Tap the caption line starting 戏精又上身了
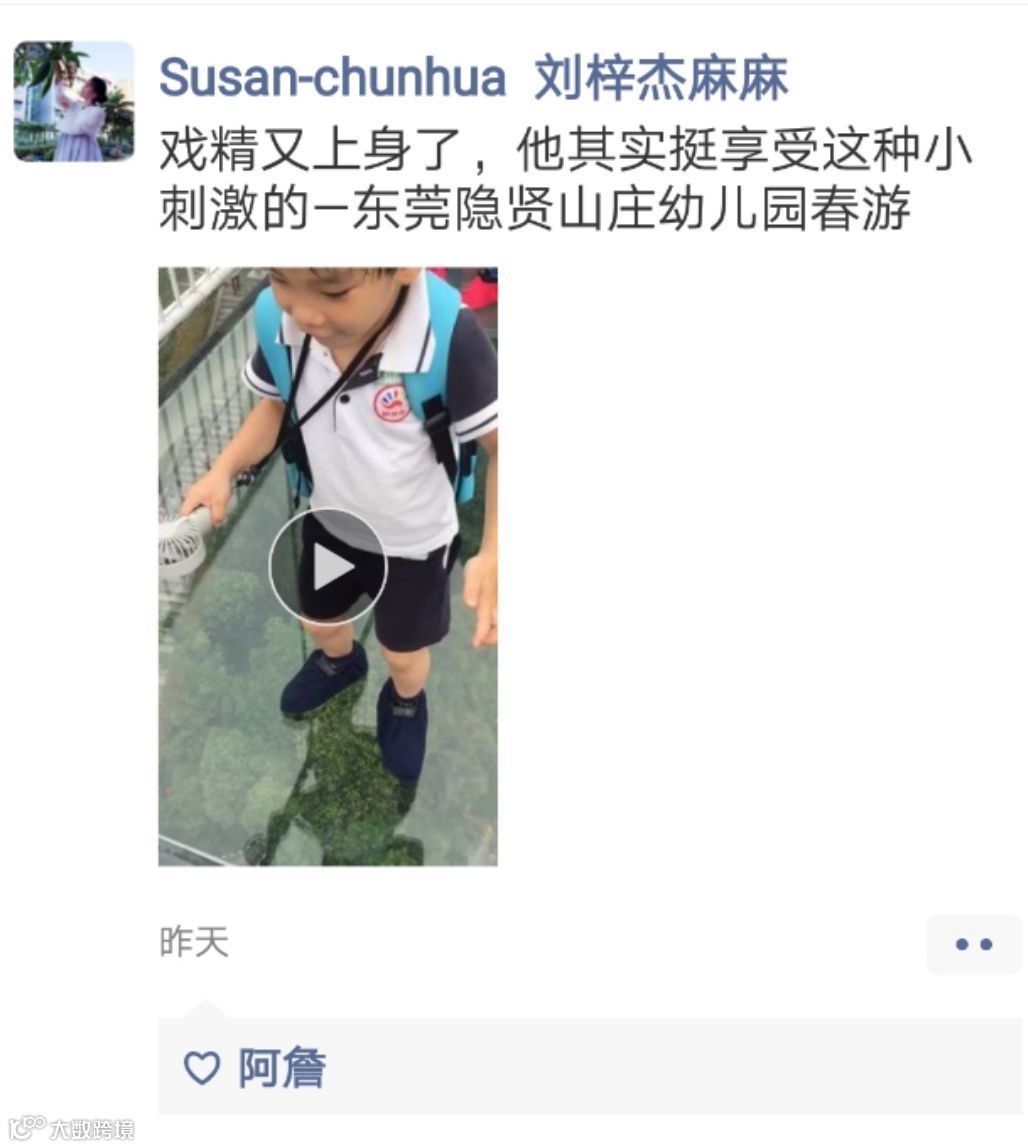This screenshot has width=1028, height=1148. click(565, 149)
